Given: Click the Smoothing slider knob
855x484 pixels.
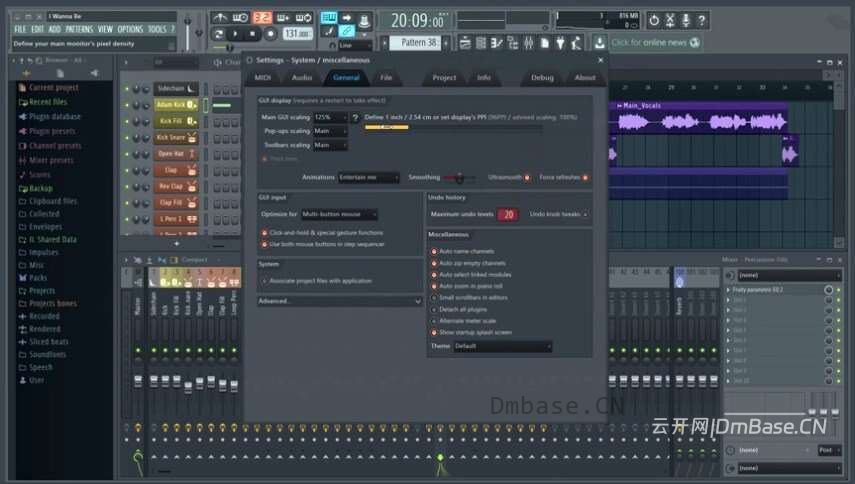Looking at the screenshot, I should 460,178.
